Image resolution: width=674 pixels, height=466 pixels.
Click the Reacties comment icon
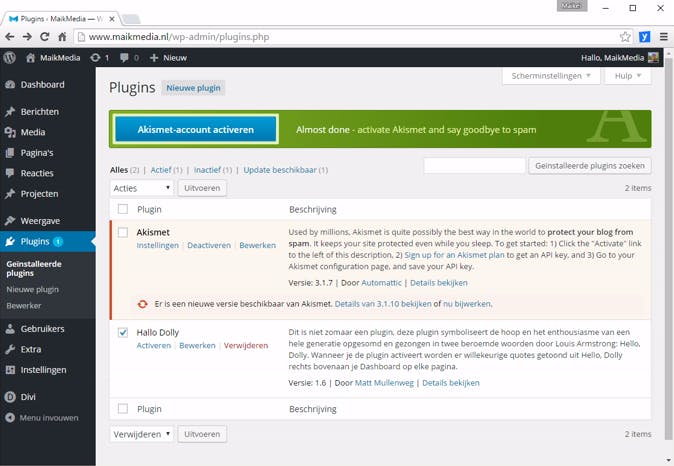tap(10, 173)
